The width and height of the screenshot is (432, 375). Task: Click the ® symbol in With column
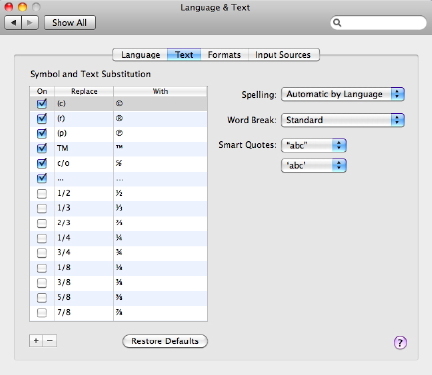[119, 118]
